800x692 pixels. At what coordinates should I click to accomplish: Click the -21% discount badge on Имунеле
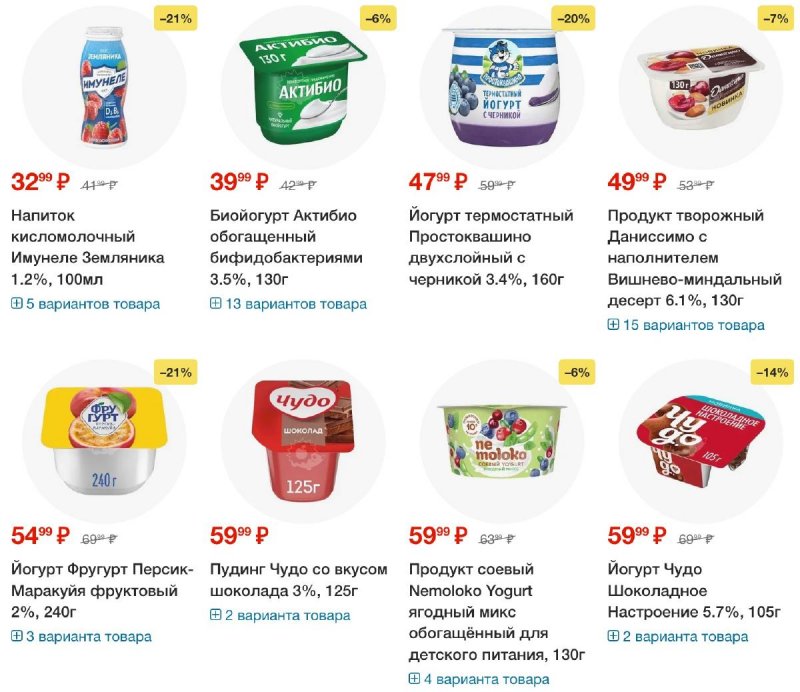pyautogui.click(x=176, y=19)
